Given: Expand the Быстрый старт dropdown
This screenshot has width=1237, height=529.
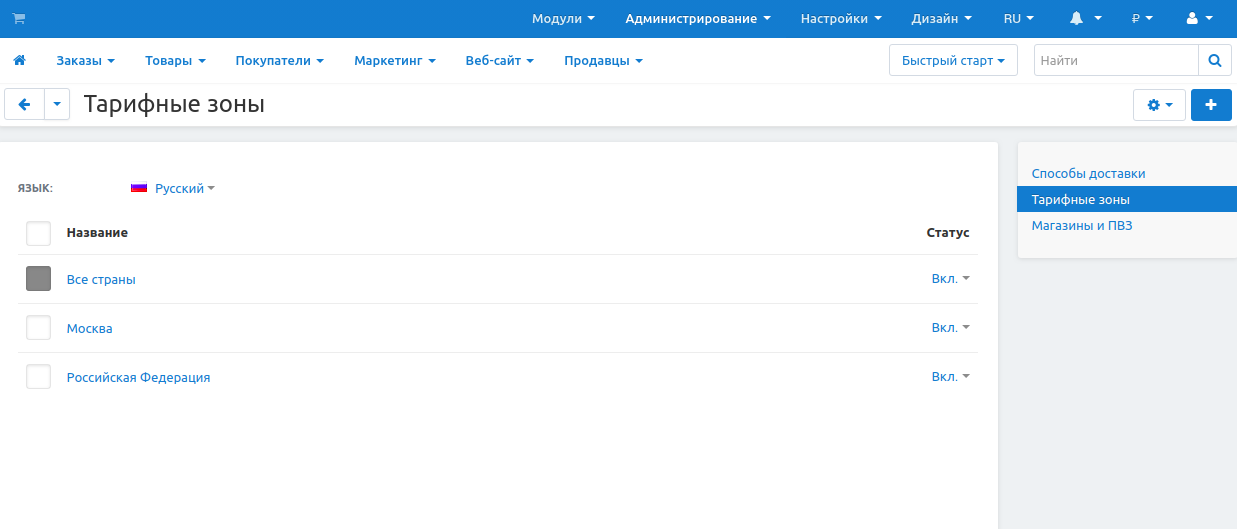Looking at the screenshot, I should [x=952, y=61].
